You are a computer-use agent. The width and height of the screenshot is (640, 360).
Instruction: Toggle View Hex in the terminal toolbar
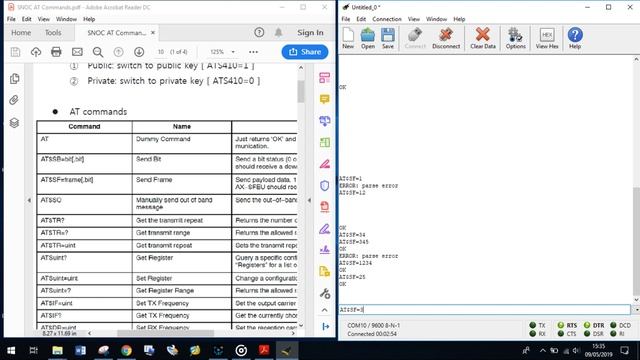tap(547, 38)
